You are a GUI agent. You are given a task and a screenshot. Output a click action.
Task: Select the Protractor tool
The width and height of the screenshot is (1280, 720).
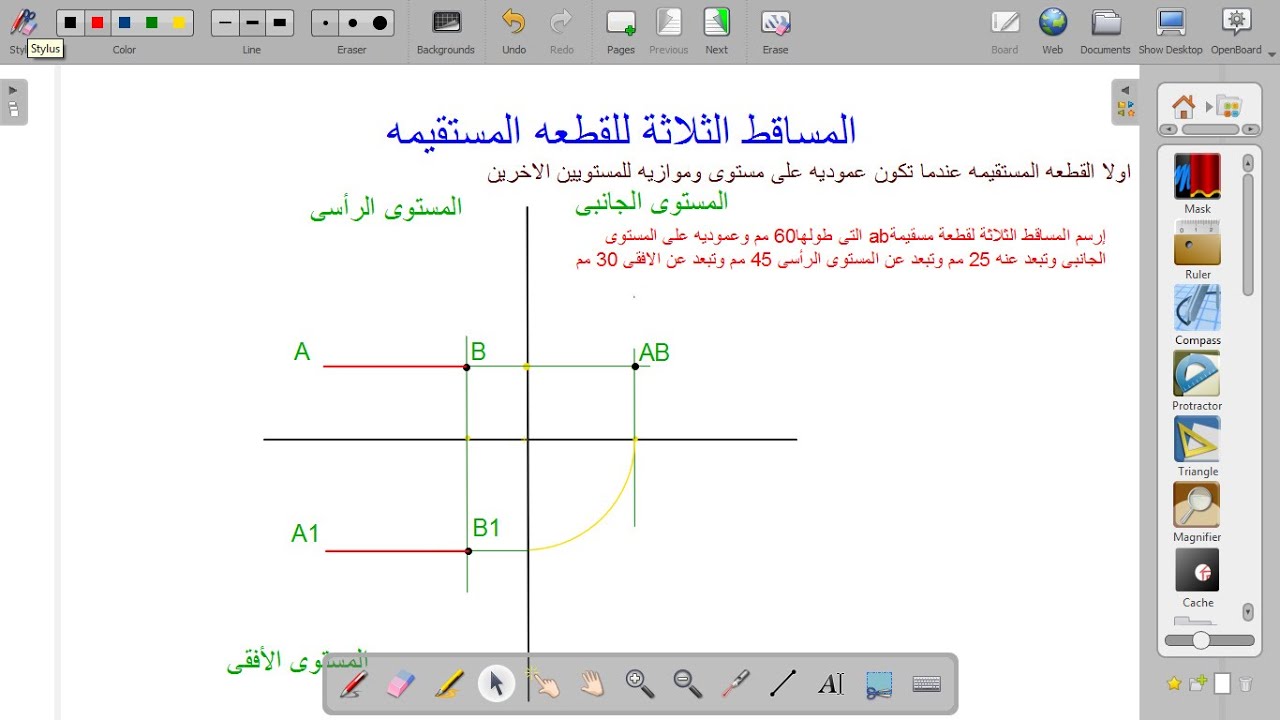(x=1197, y=375)
